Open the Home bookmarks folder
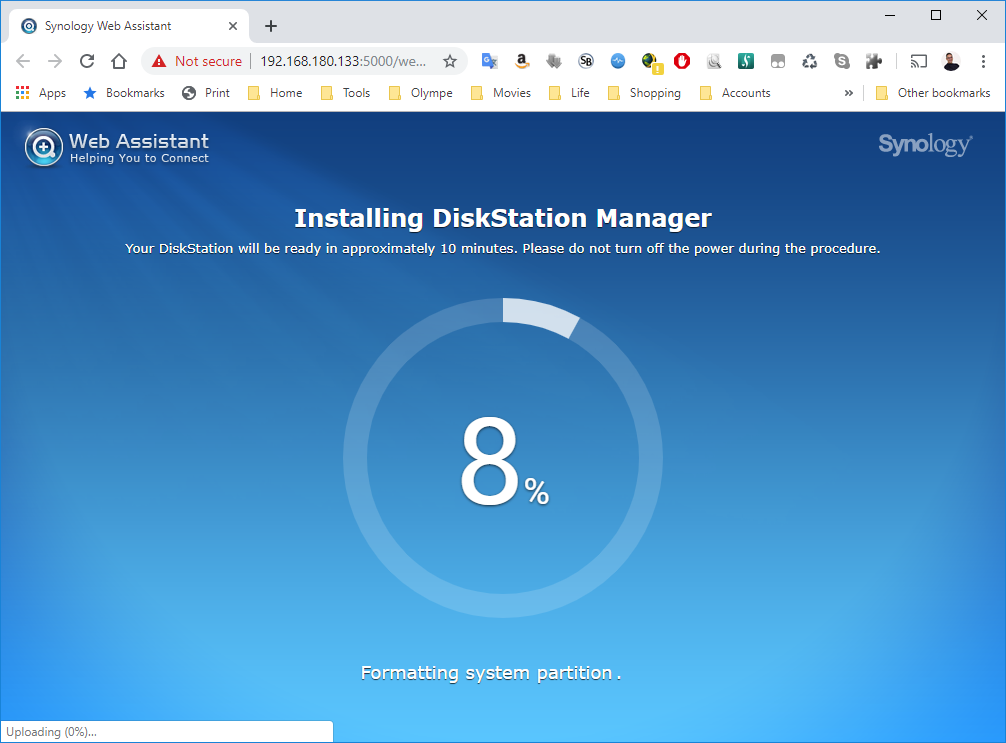The image size is (1006, 743). 275,93
